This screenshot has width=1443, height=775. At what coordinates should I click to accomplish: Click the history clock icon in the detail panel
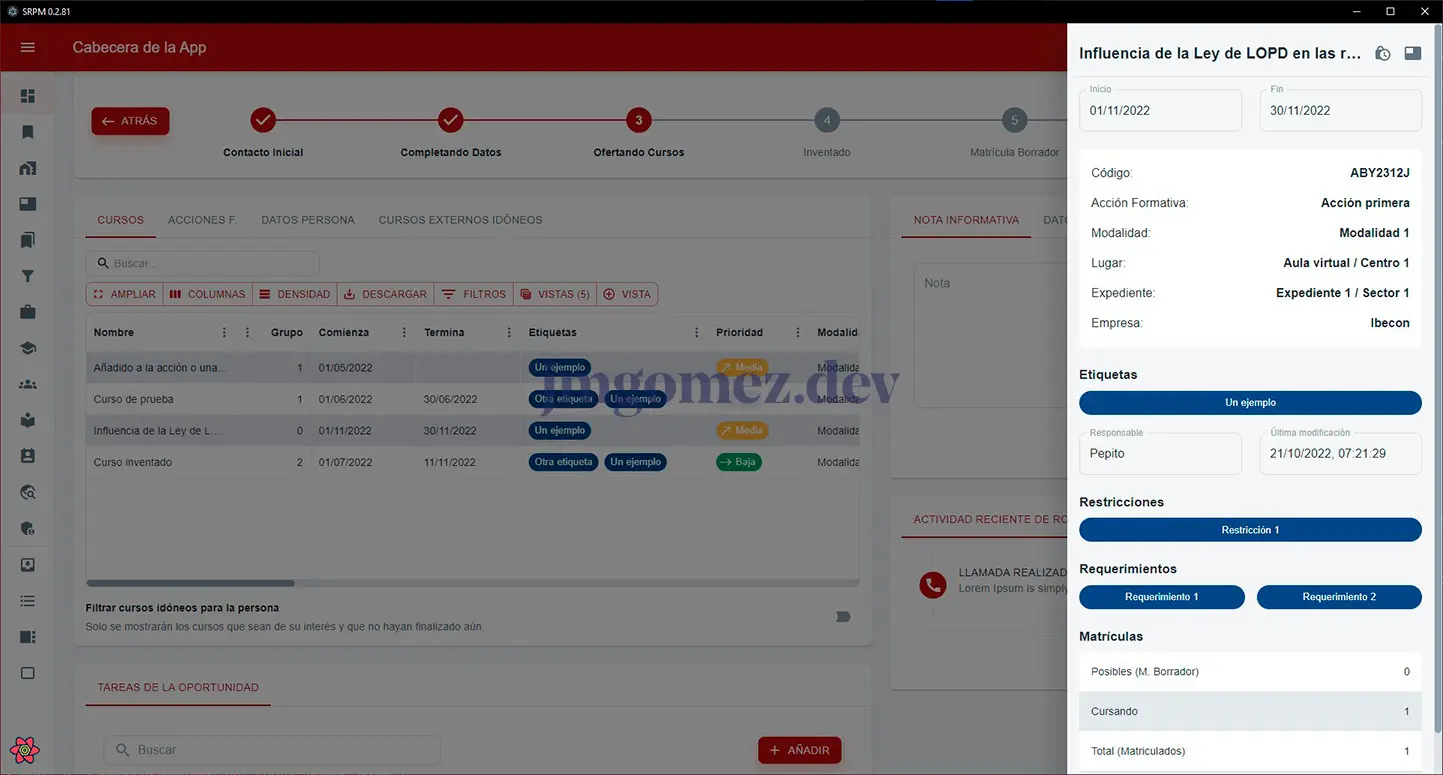1382,54
